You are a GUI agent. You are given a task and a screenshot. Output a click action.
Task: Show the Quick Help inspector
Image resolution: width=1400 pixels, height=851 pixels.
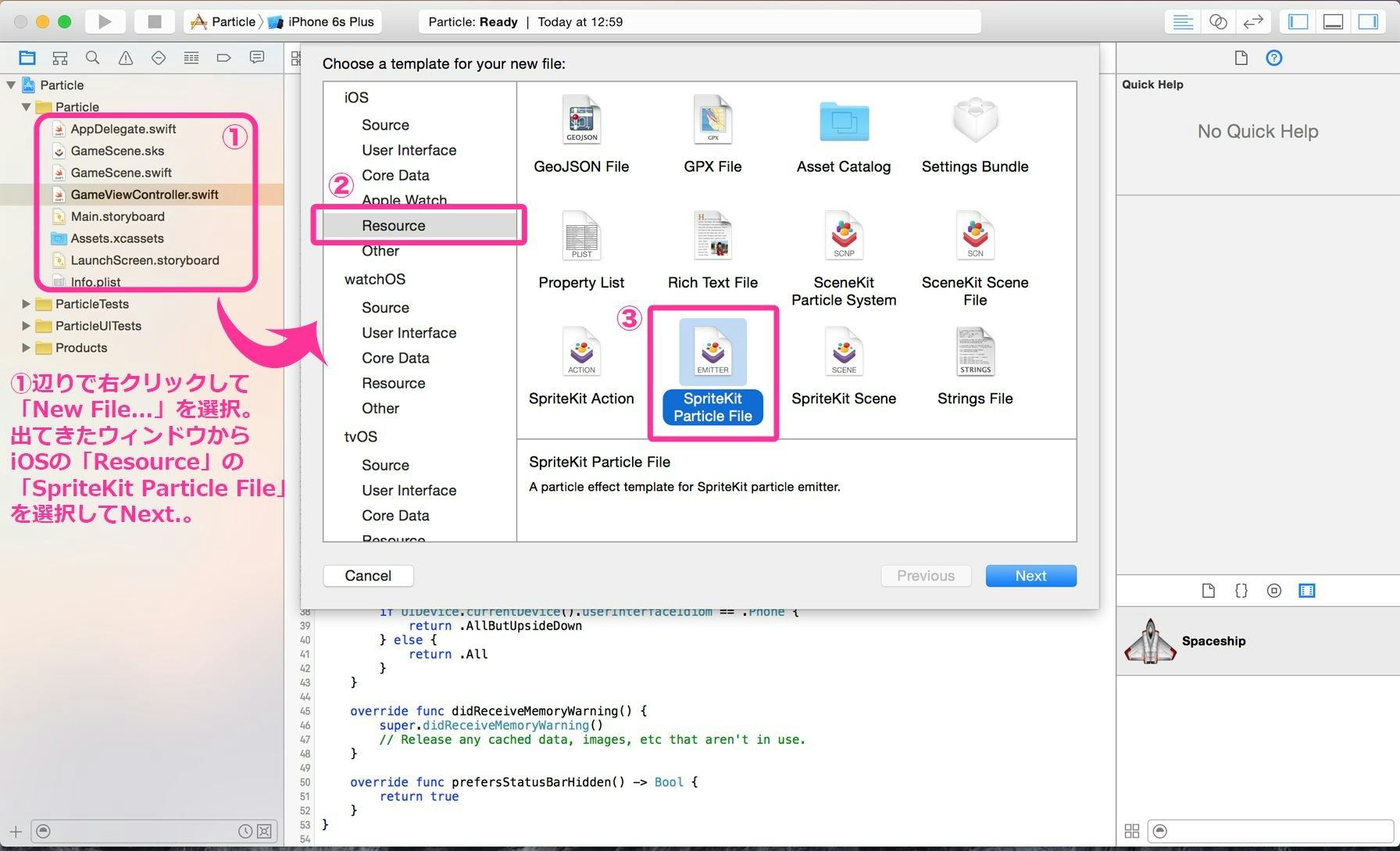click(1274, 58)
